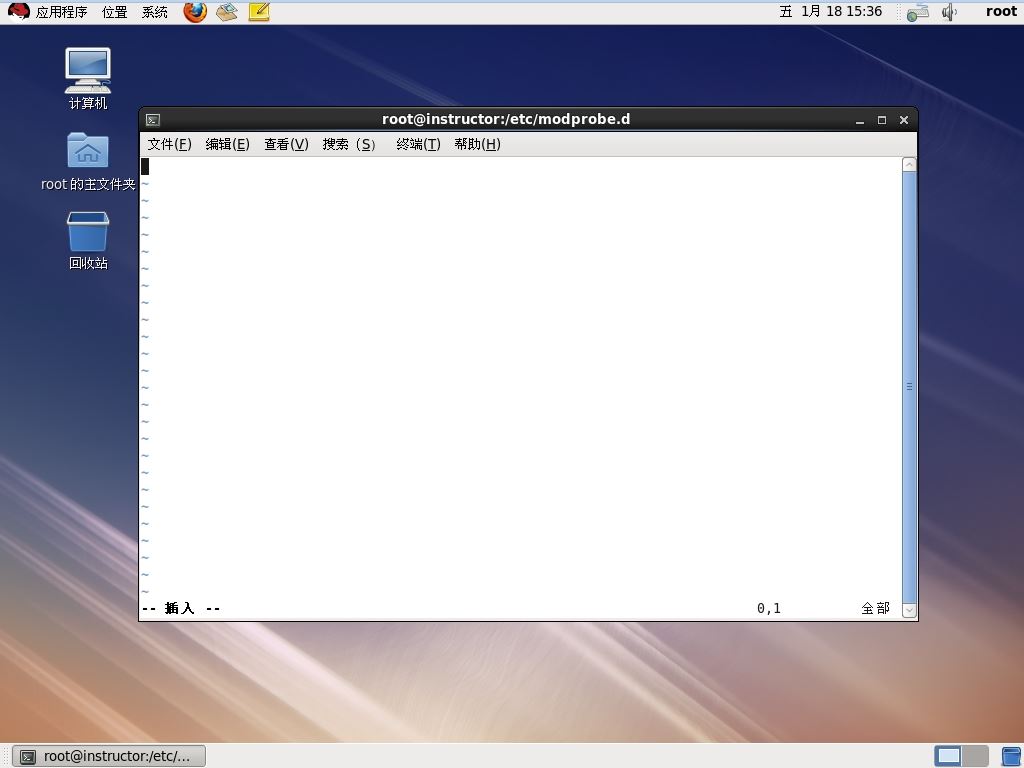Screen dimensions: 1024x768
Task: Open the 搜索(S) terminal menu
Action: coord(349,144)
